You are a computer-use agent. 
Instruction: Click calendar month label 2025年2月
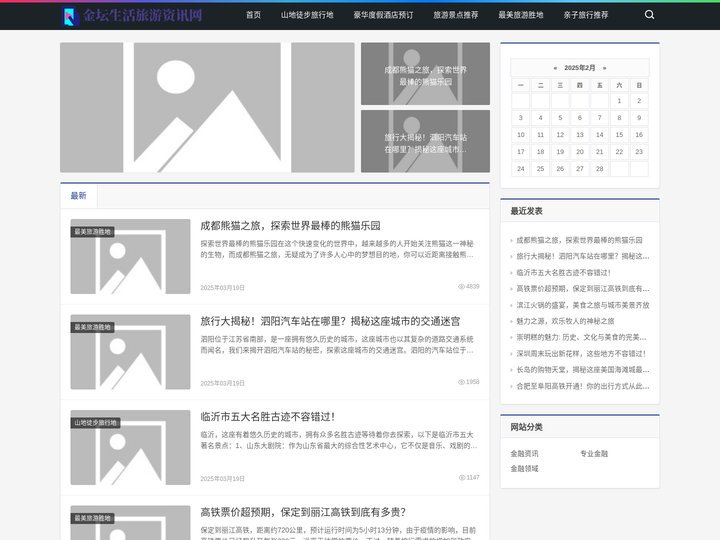[x=579, y=68]
